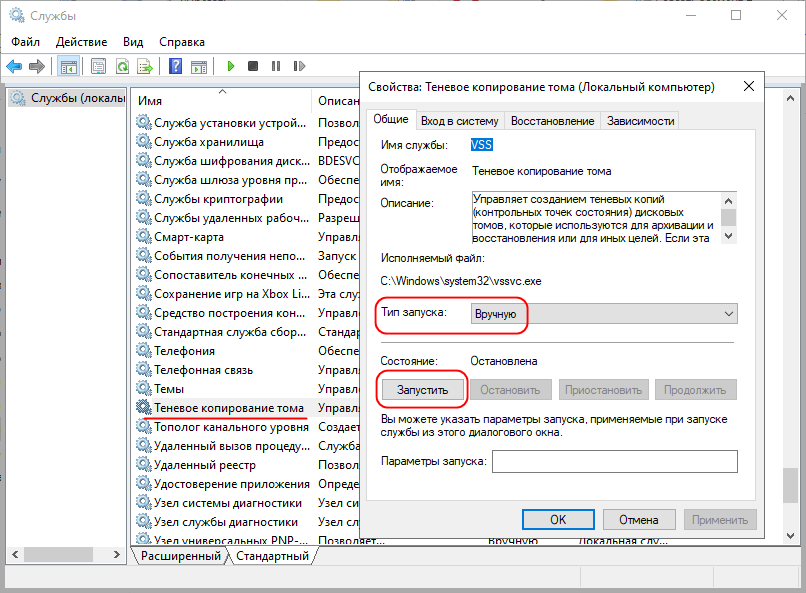Click the Refresh icon in the toolbar
This screenshot has height=593, width=806.
[122, 66]
